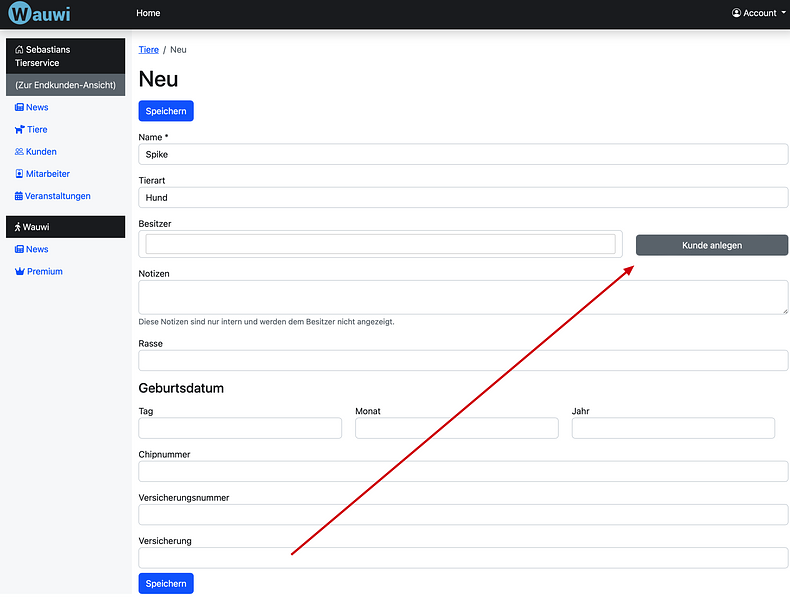Screen dimensions: 790x600
Task: Click the calendar icon next to Veranstaltungen
Action: pyautogui.click(x=19, y=196)
